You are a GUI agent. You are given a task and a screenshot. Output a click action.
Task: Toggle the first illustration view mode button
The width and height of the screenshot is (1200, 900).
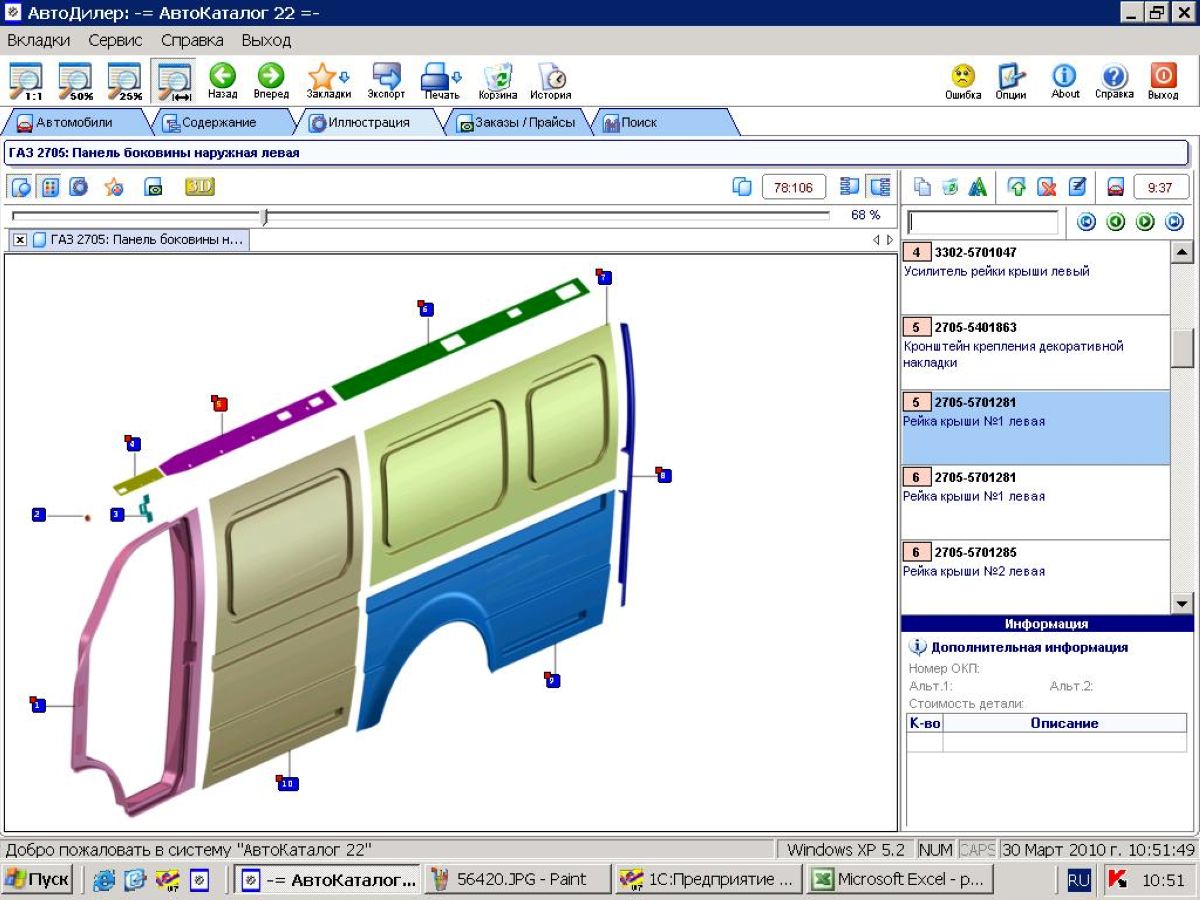(x=21, y=187)
